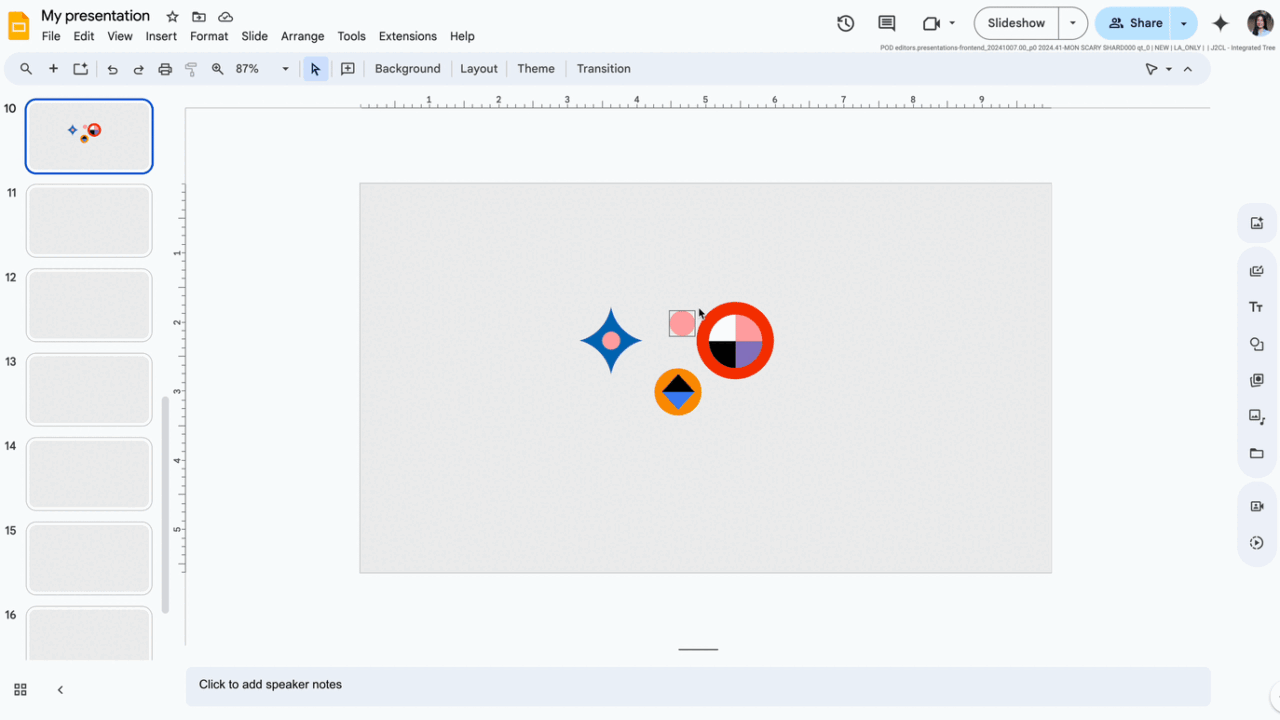Star the presentation with star icon
This screenshot has height=720, width=1280.
[172, 17]
